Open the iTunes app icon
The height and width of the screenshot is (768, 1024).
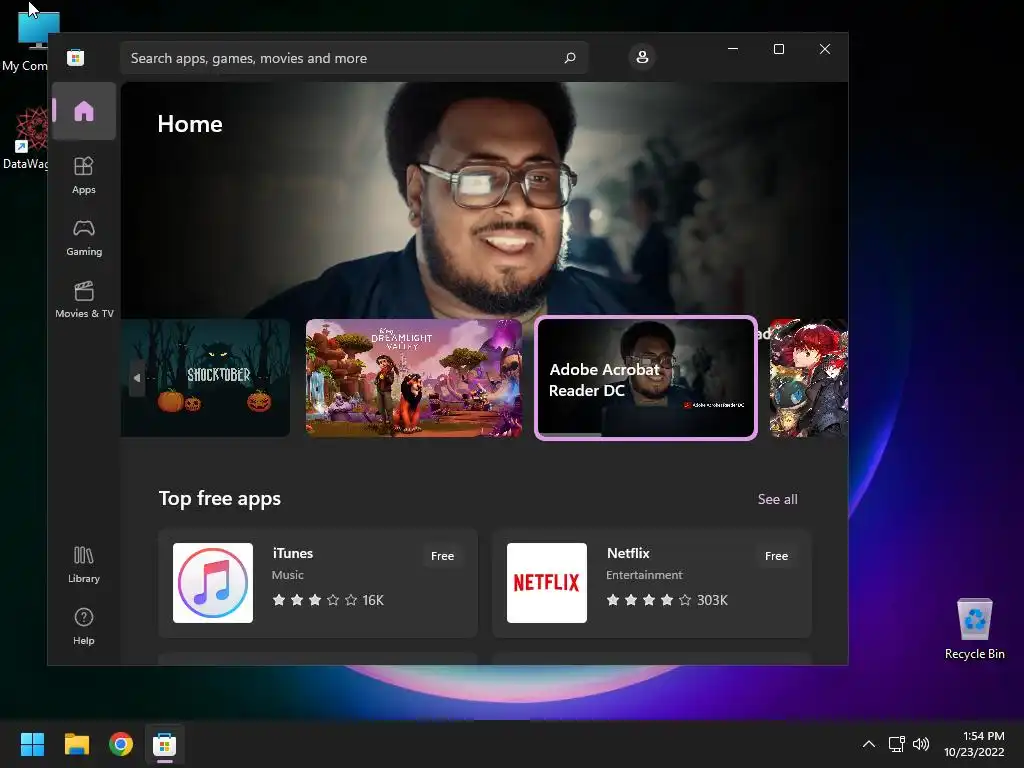click(213, 583)
